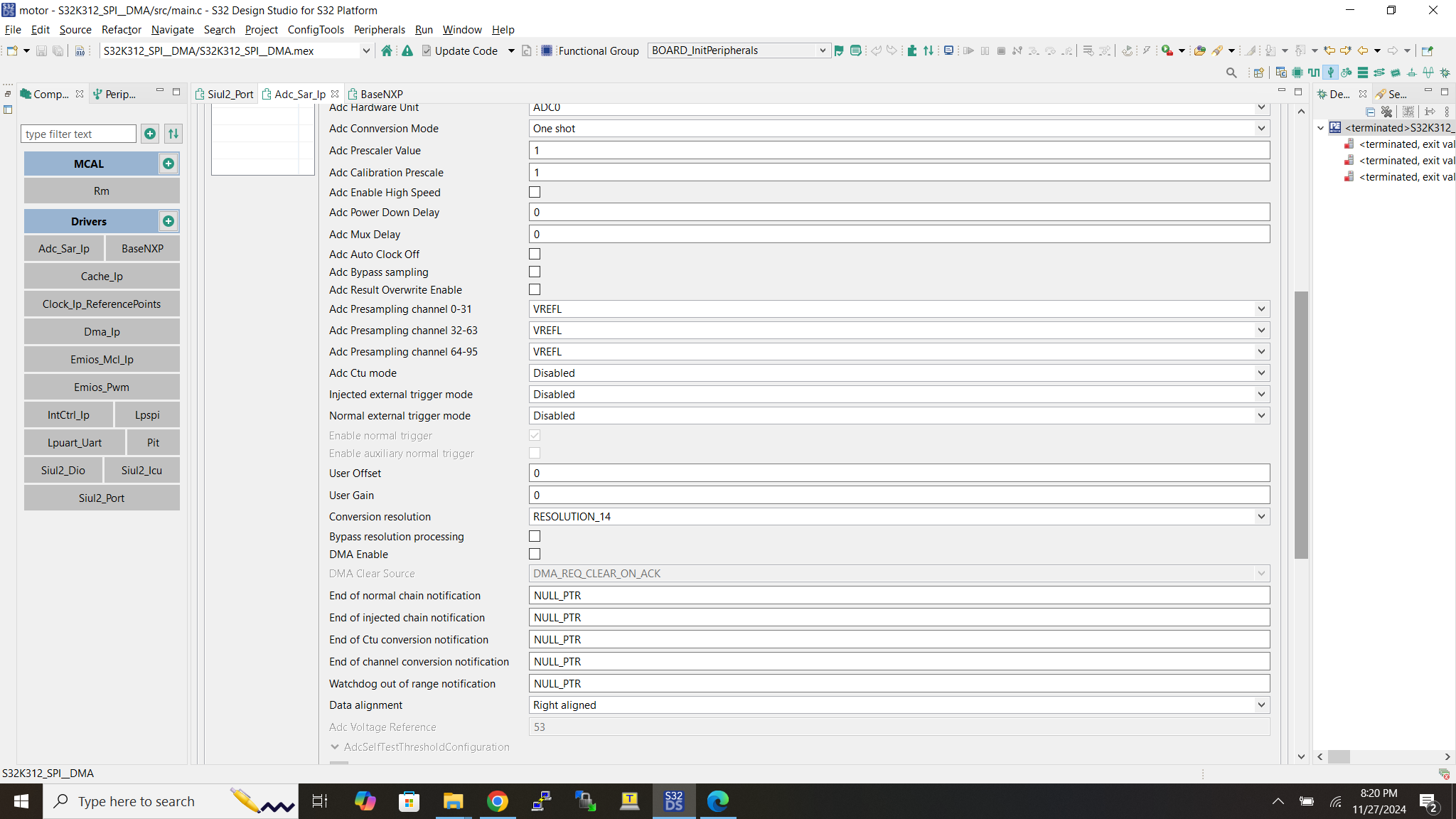Select the highlighted Pins tool icon
Image resolution: width=1456 pixels, height=819 pixels.
pyautogui.click(x=1330, y=72)
